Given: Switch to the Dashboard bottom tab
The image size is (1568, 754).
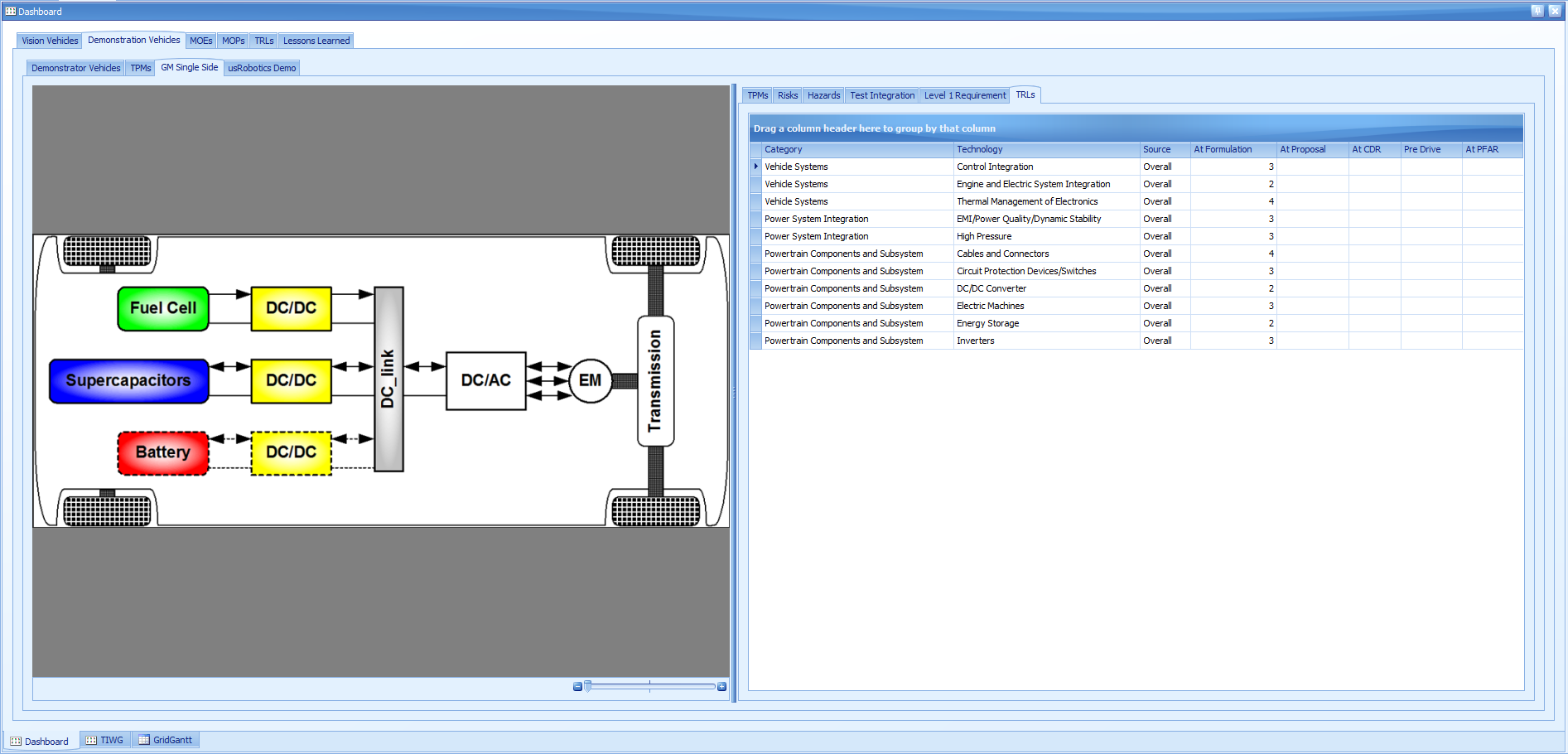Looking at the screenshot, I should (x=40, y=741).
